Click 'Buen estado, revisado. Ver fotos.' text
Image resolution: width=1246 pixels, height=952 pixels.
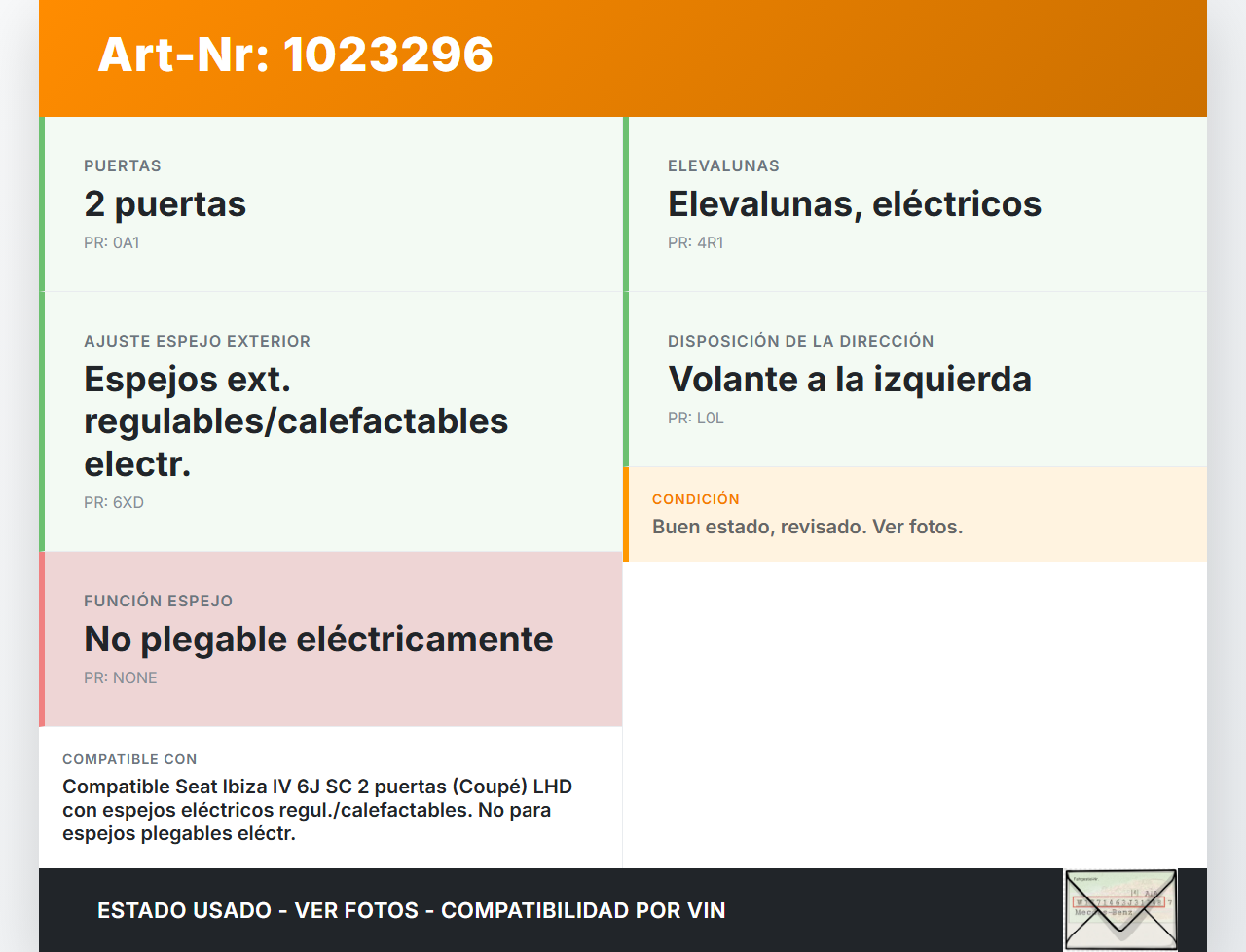coord(807,528)
